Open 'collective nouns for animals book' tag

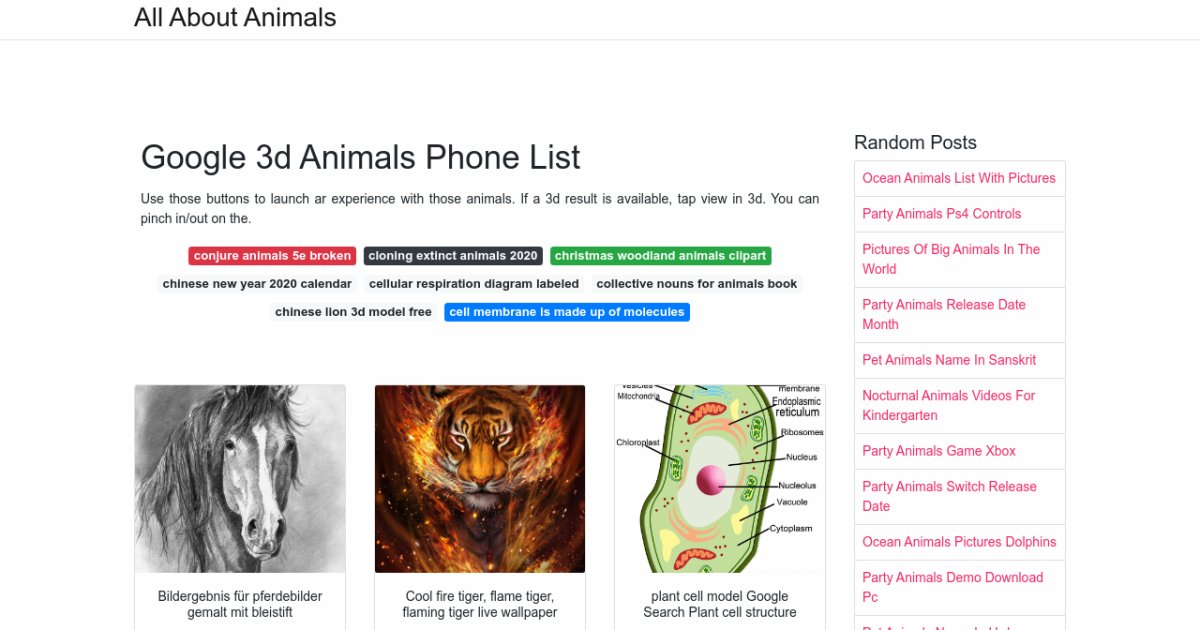coord(697,284)
